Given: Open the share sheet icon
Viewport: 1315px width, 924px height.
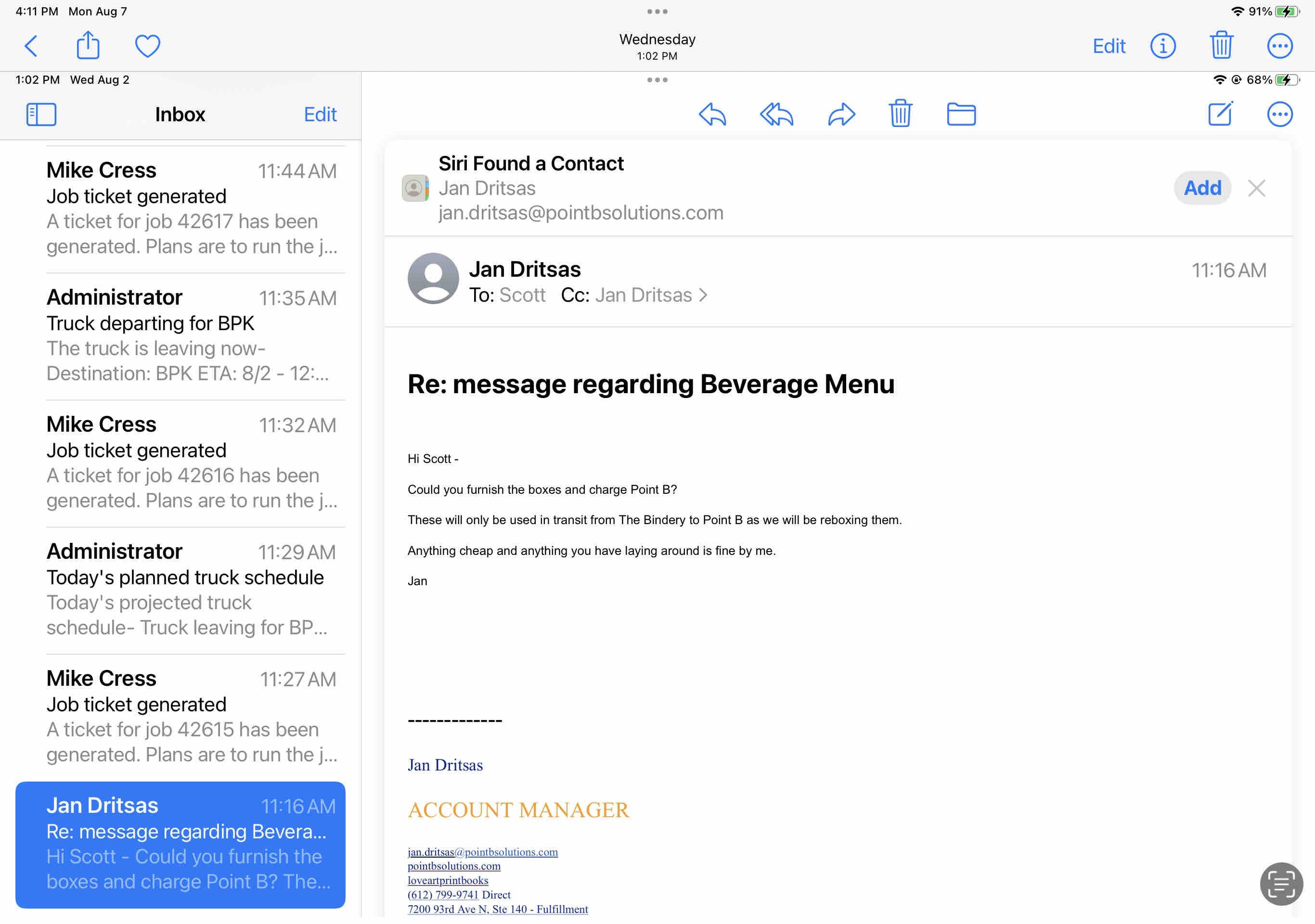Looking at the screenshot, I should pyautogui.click(x=88, y=46).
